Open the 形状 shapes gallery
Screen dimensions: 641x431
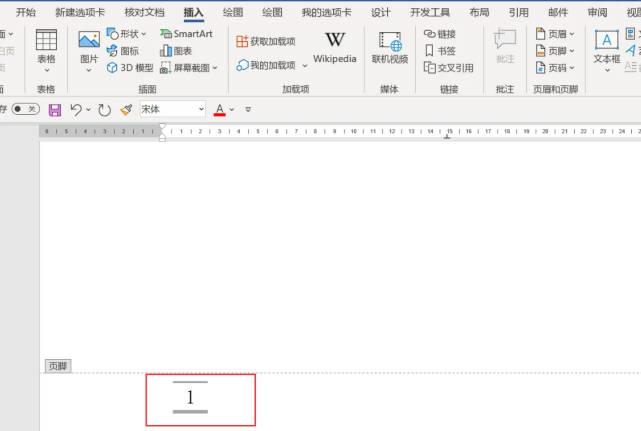(126, 34)
